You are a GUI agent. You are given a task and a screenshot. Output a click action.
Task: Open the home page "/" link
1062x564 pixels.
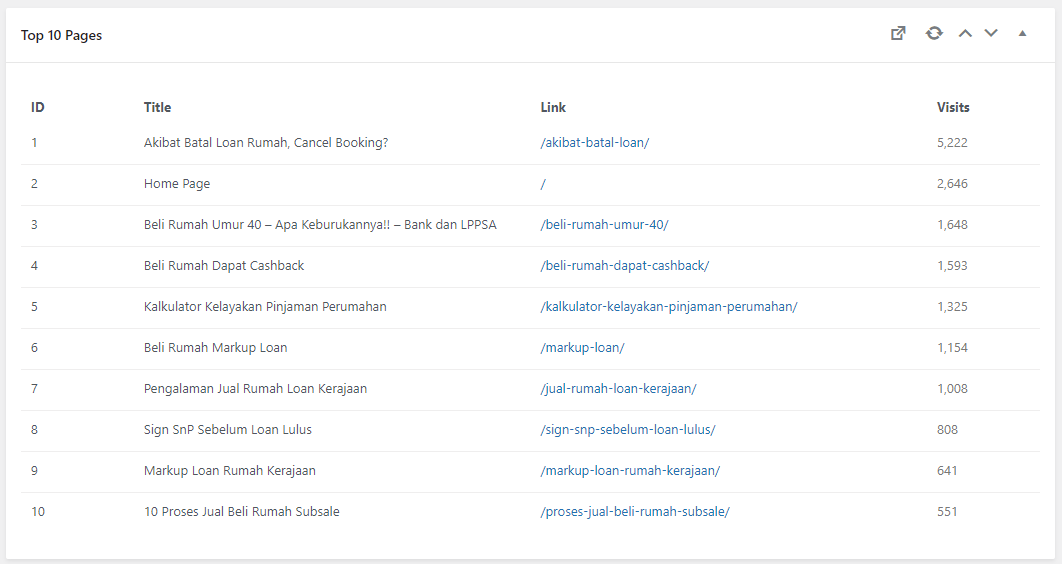click(543, 184)
